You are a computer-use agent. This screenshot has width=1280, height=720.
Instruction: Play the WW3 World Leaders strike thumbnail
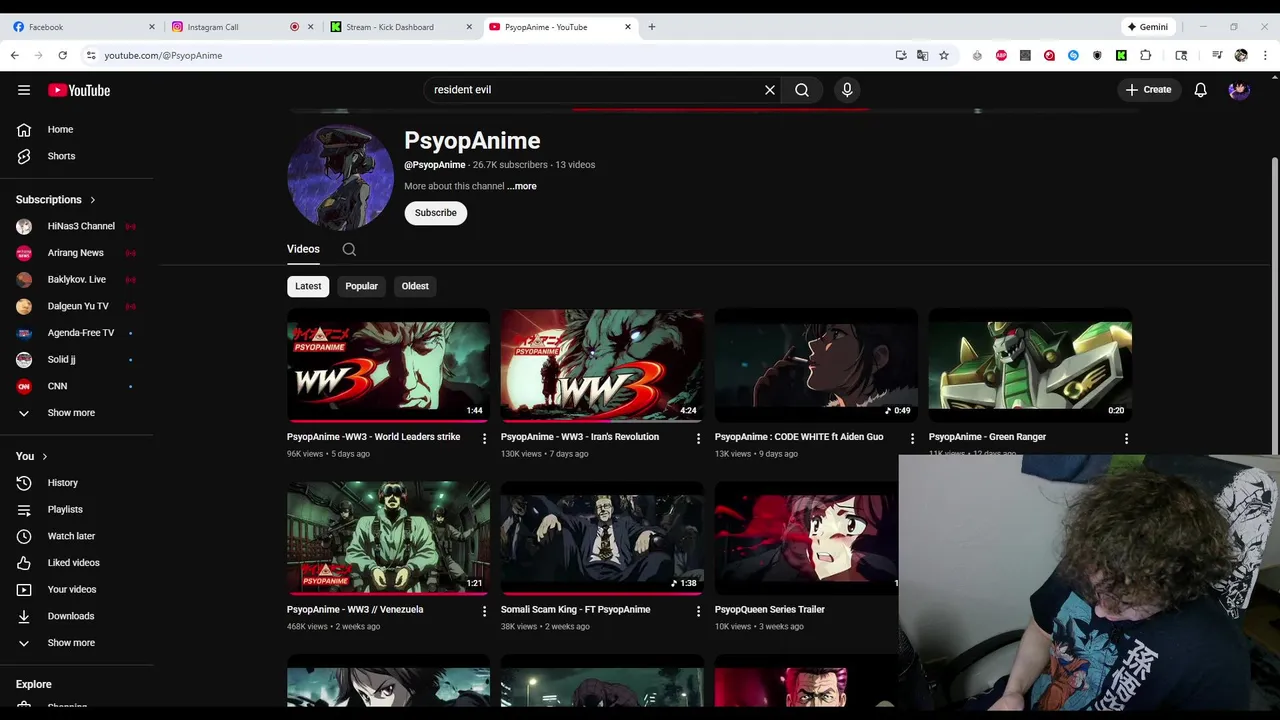coord(388,365)
